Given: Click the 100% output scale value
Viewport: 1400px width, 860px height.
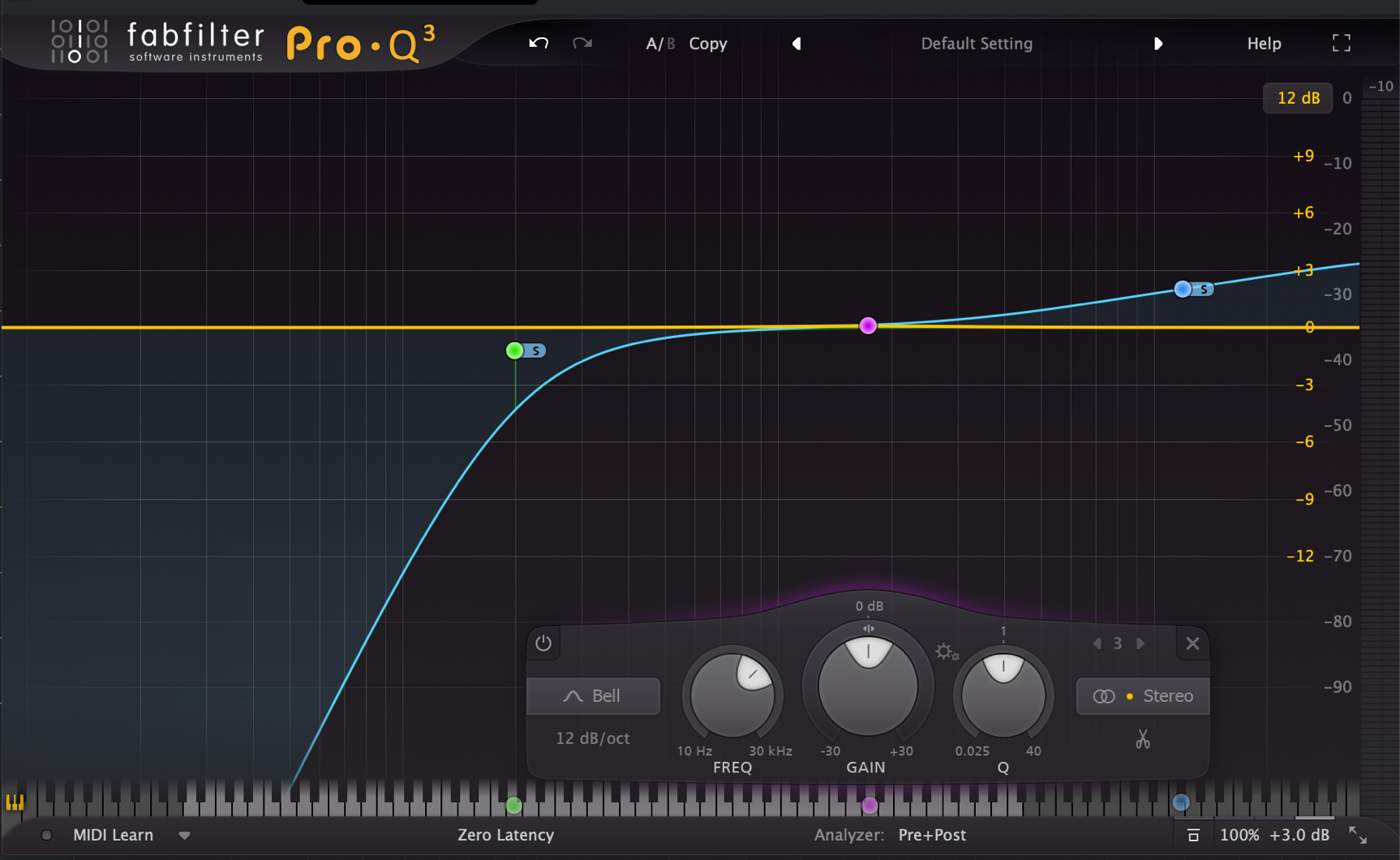Looking at the screenshot, I should click(x=1239, y=835).
